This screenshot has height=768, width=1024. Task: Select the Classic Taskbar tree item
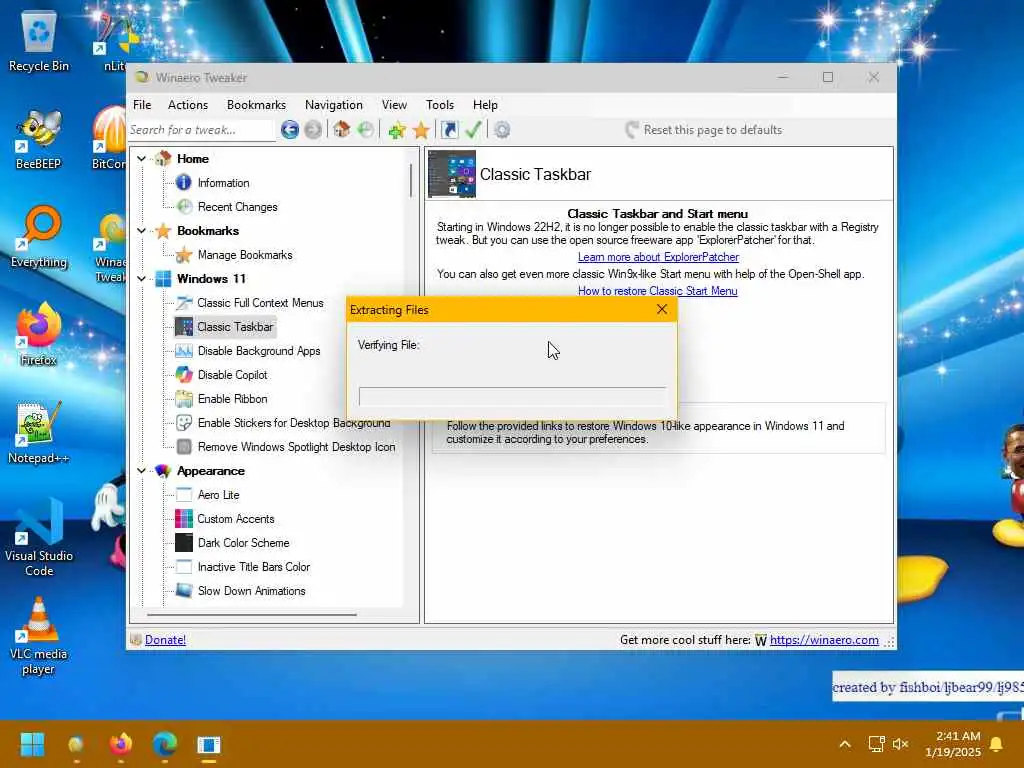pyautogui.click(x=225, y=327)
